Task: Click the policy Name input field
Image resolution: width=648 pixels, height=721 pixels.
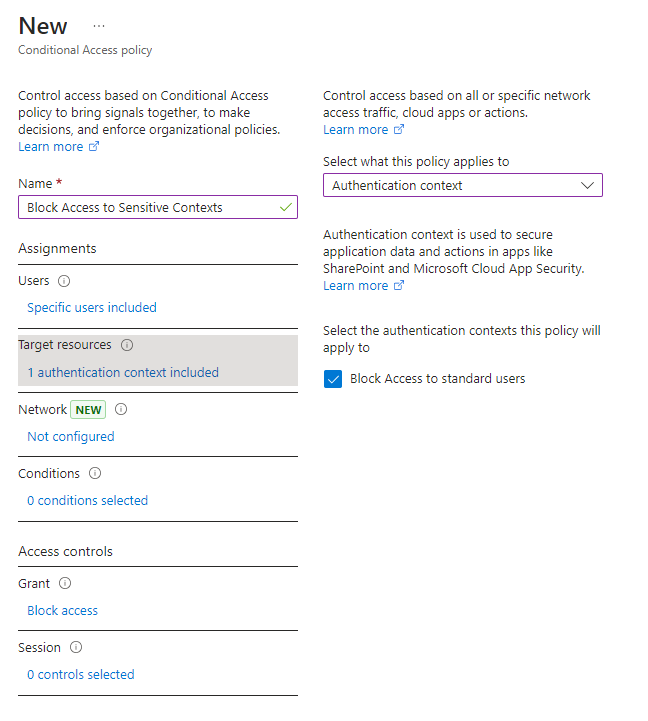Action: click(x=150, y=207)
